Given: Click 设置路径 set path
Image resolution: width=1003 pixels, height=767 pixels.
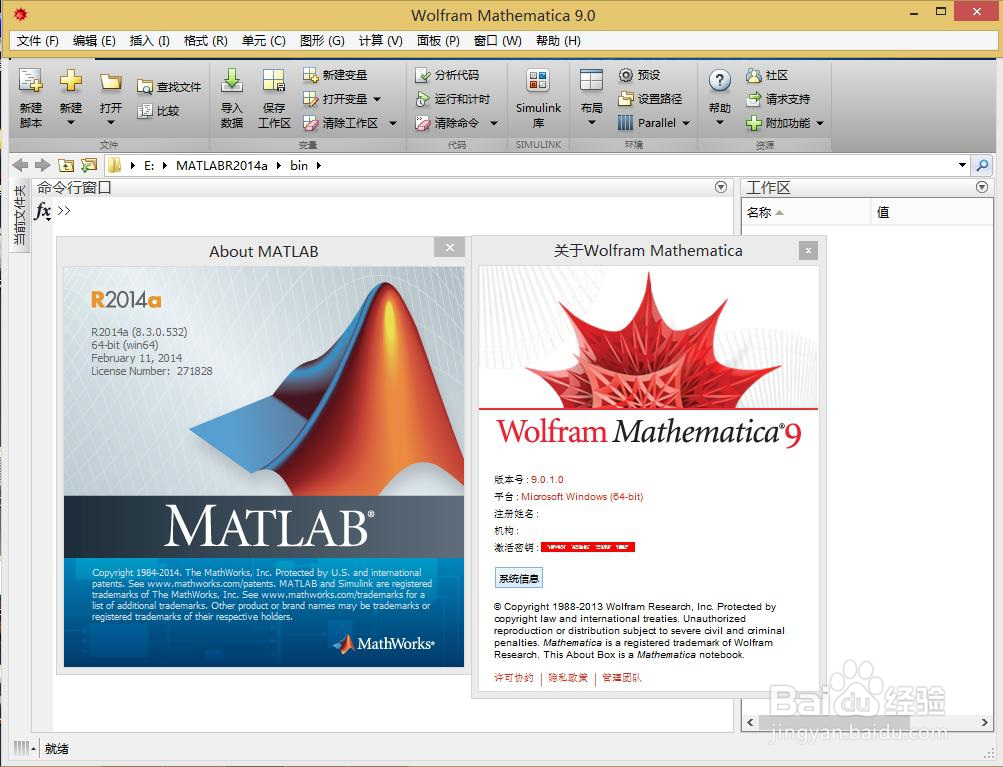Looking at the screenshot, I should [x=650, y=99].
